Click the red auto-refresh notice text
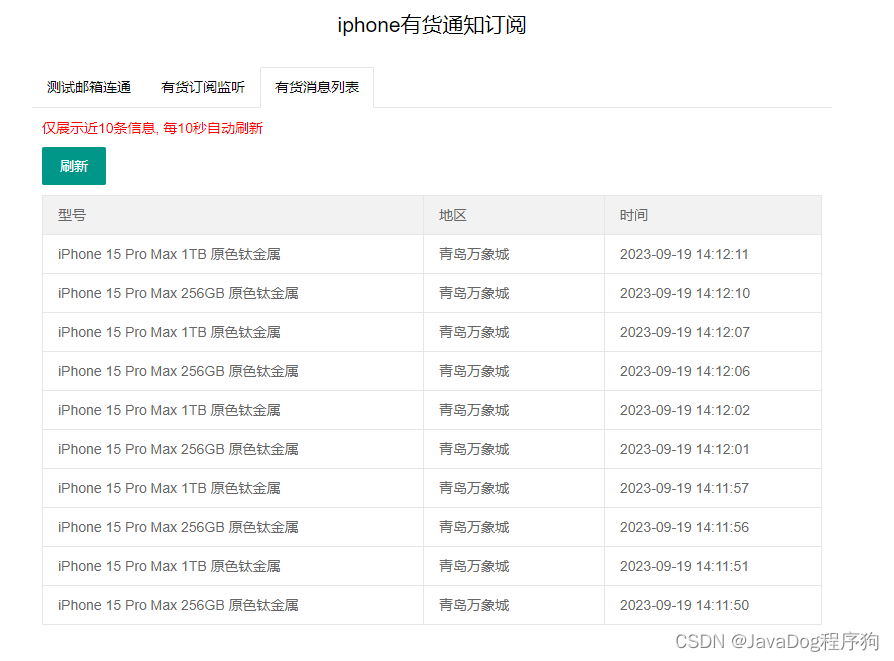The width and height of the screenshot is (894, 661). [151, 128]
